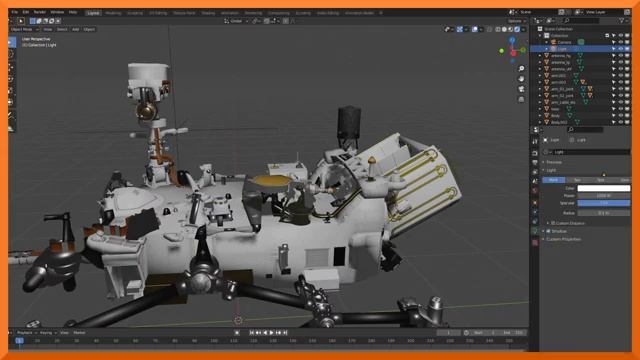The width and height of the screenshot is (640, 360).
Task: Hide the Camera in viewport via eye icon
Action: pyautogui.click(x=620, y=42)
